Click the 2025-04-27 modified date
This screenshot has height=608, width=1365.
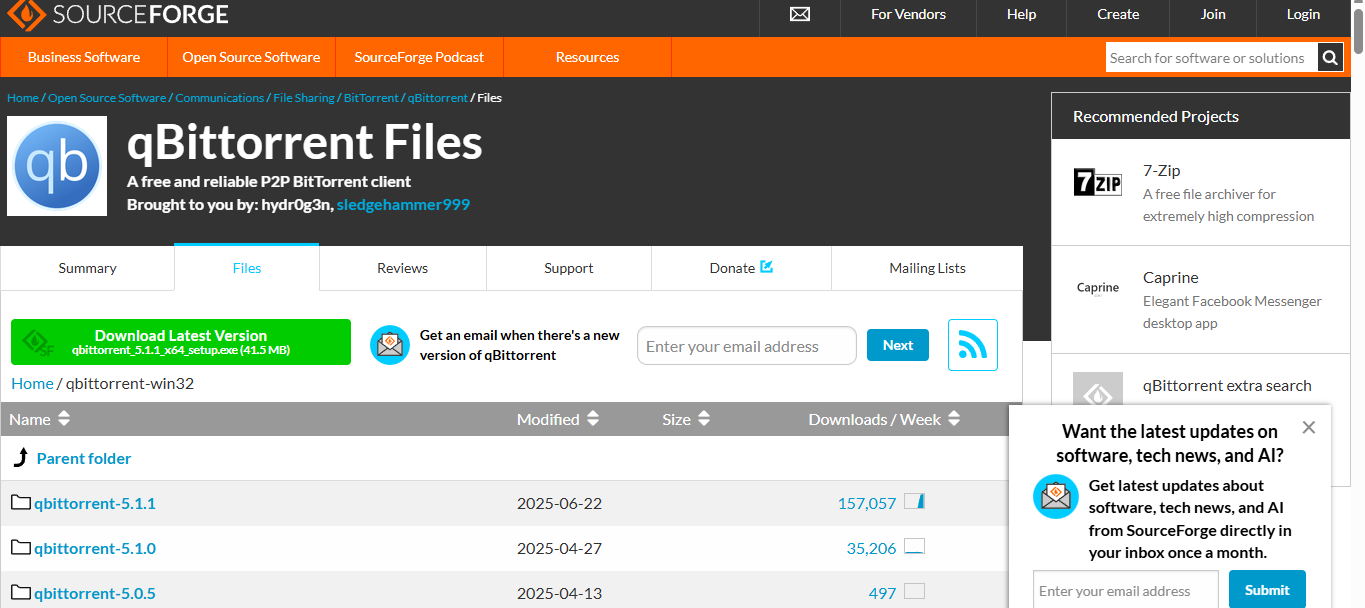(559, 548)
